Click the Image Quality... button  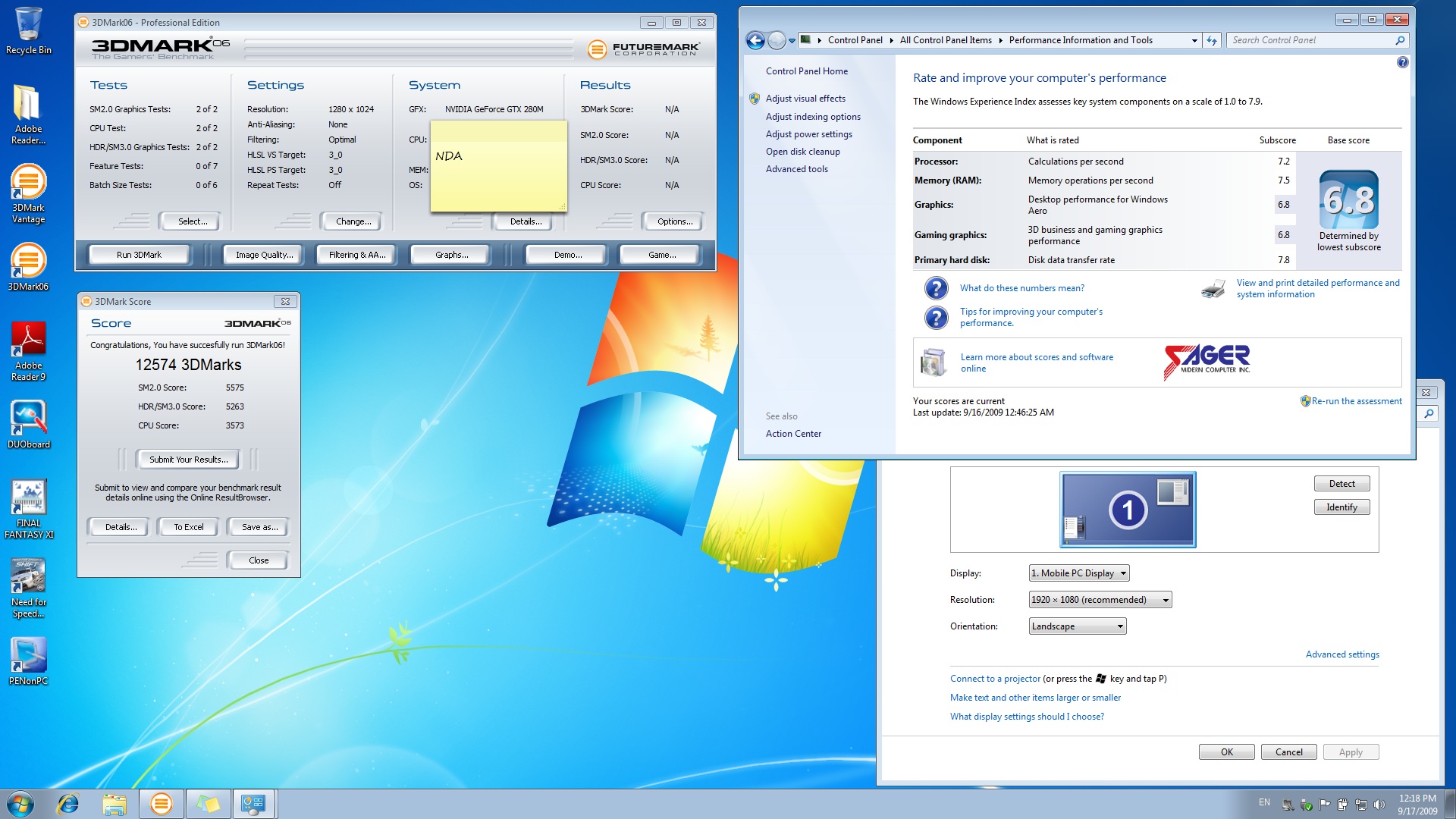point(264,255)
